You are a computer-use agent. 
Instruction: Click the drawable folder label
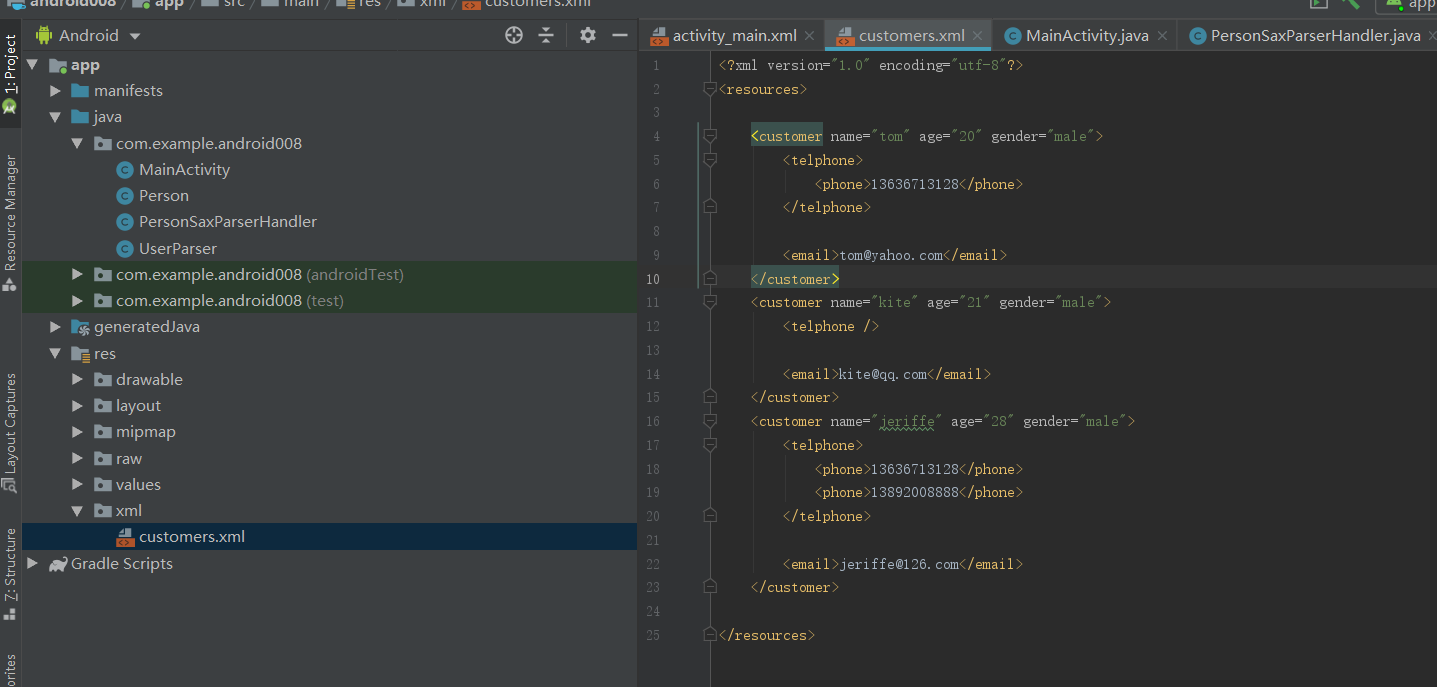pyautogui.click(x=149, y=380)
